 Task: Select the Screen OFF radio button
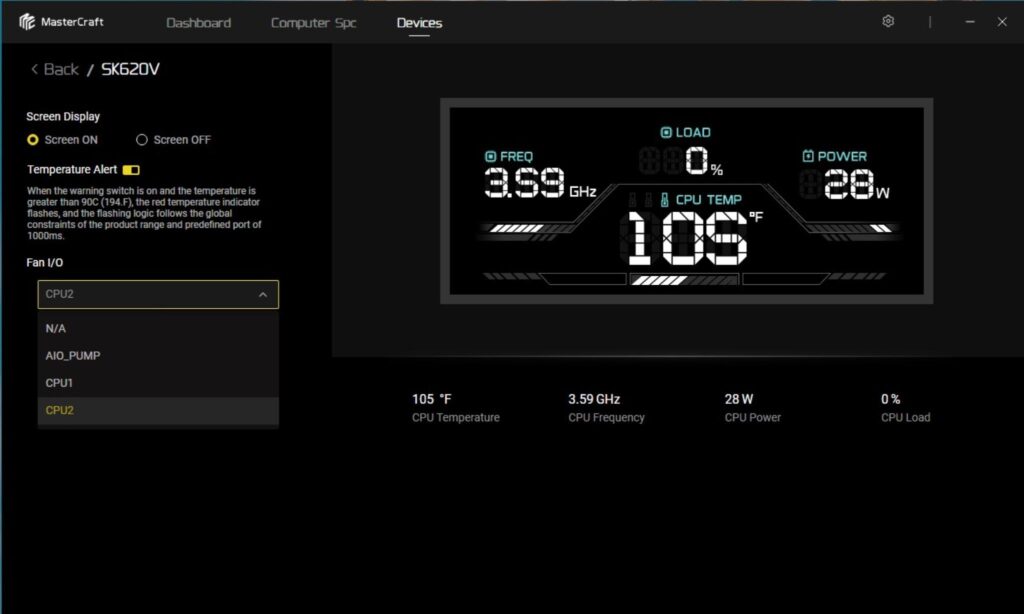pyautogui.click(x=142, y=140)
